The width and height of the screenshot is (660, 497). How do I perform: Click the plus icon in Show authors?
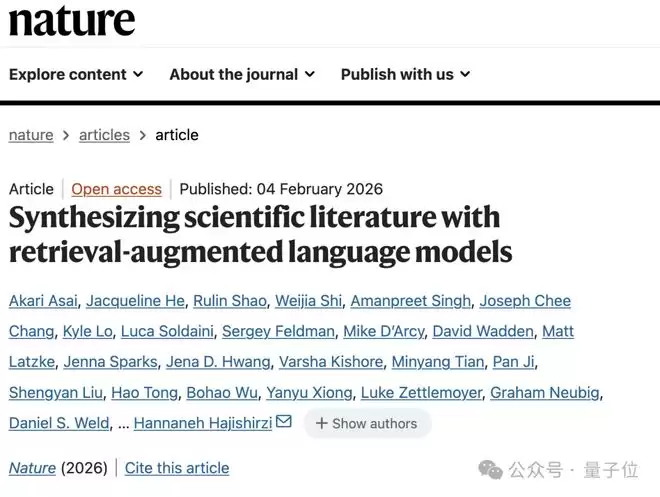click(321, 423)
